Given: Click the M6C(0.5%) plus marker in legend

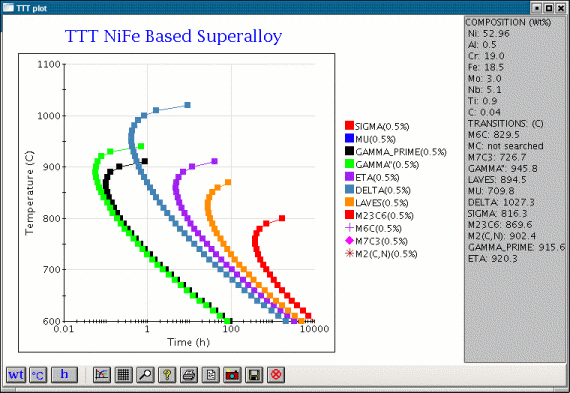Looking at the screenshot, I should [x=349, y=228].
